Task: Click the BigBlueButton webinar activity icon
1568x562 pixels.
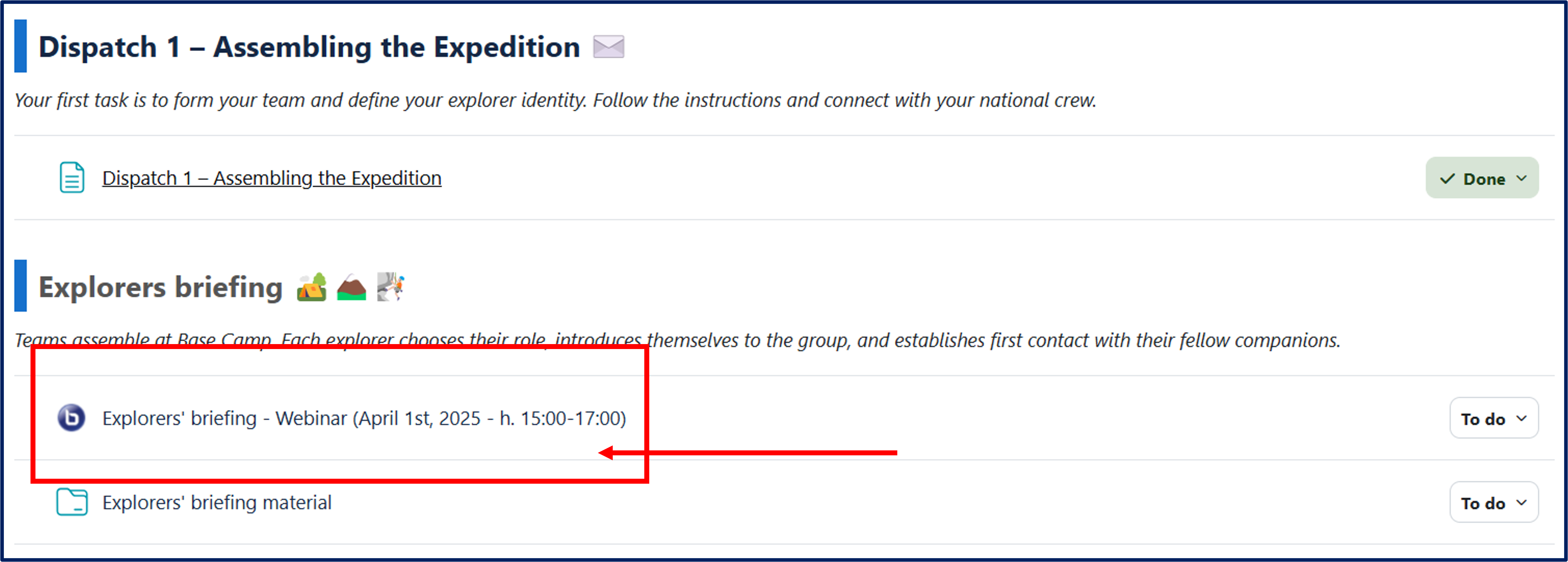Action: [x=71, y=418]
